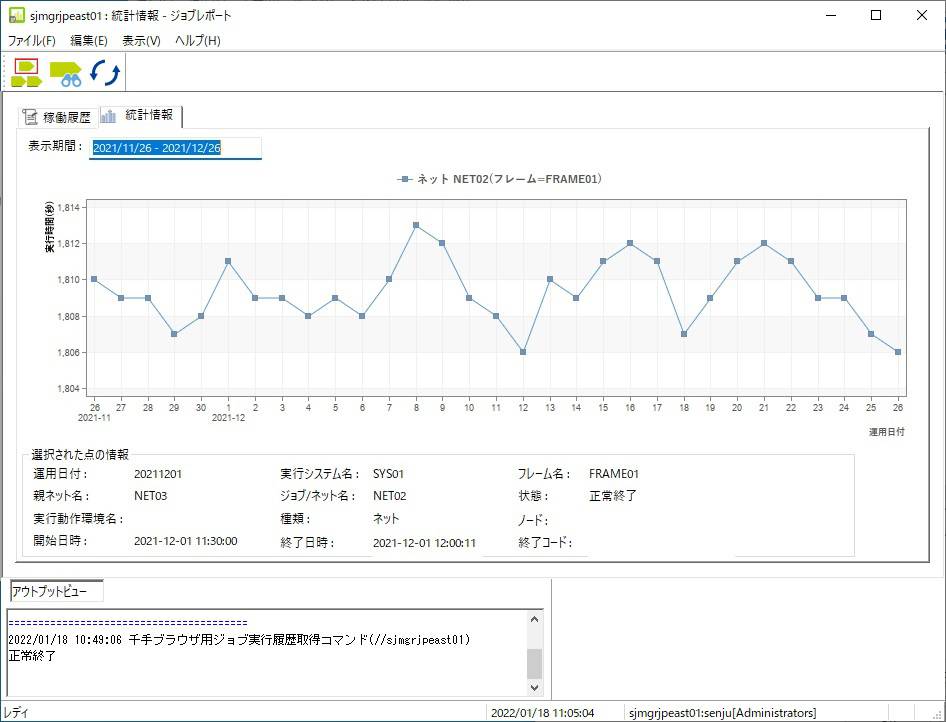Screen dimensions: 946x722
Task: Click the job net selection toolbar icon
Action: point(27,73)
